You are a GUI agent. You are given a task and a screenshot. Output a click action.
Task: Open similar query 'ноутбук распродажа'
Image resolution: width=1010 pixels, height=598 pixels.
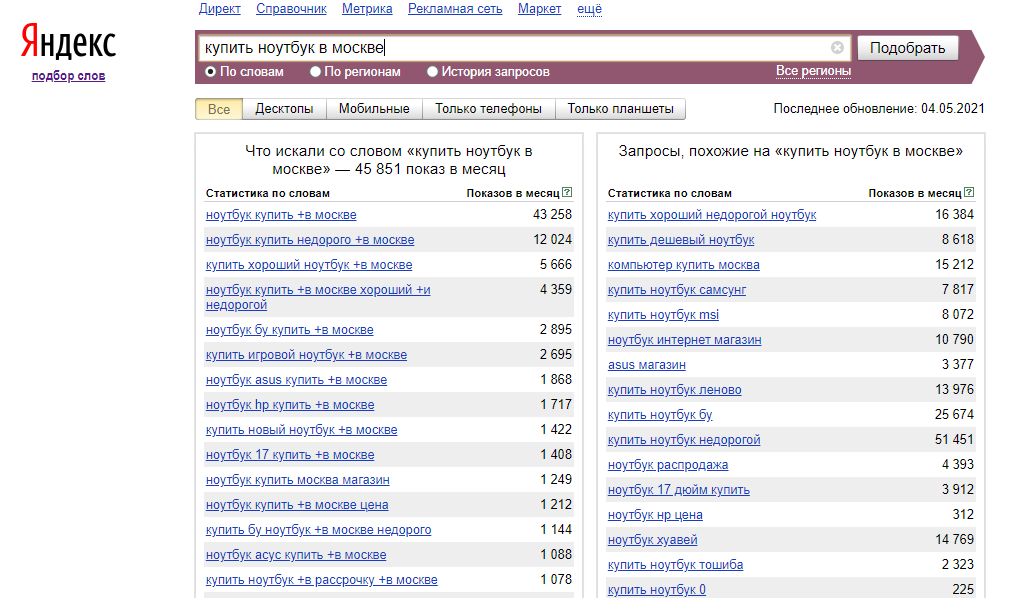668,465
